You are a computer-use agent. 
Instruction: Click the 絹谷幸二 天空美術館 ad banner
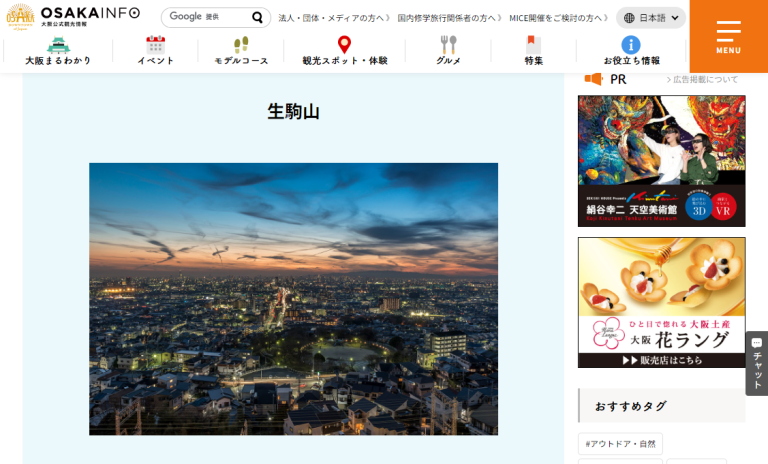pyautogui.click(x=661, y=161)
